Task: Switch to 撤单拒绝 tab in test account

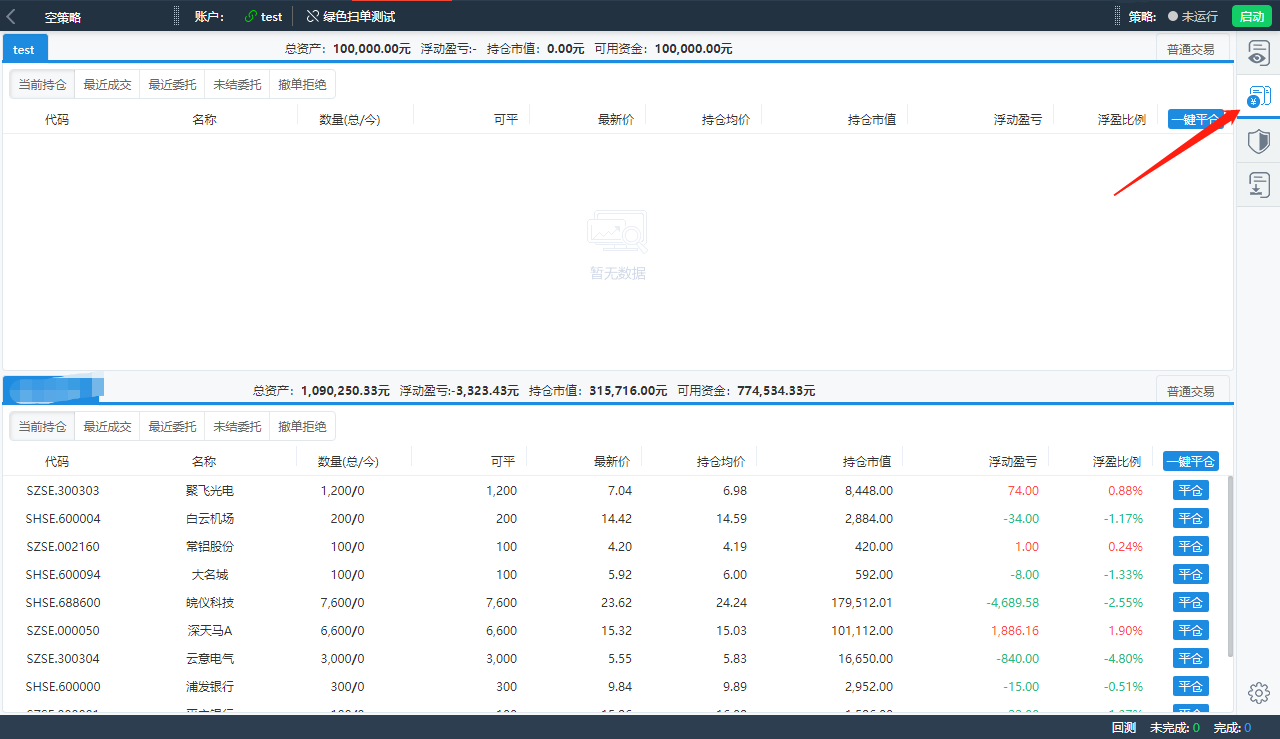Action: click(x=302, y=85)
